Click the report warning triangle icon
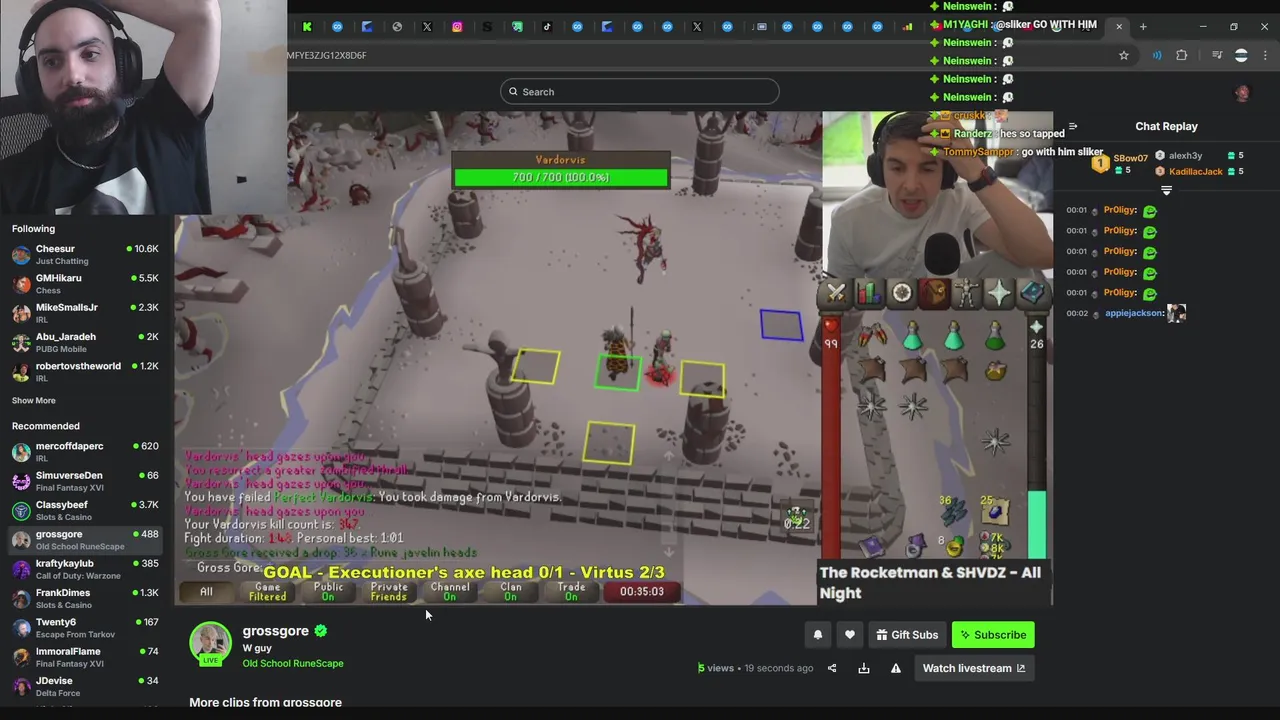The width and height of the screenshot is (1280, 720). pyautogui.click(x=896, y=668)
